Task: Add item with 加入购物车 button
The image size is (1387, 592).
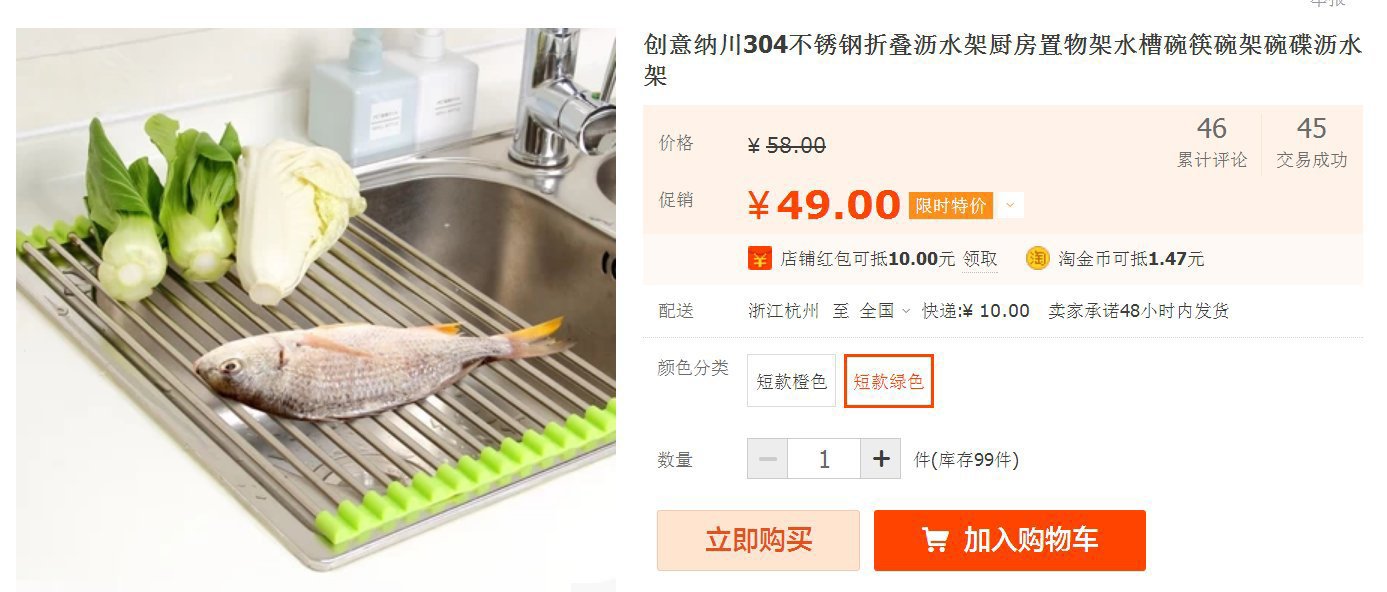Action: point(1010,541)
